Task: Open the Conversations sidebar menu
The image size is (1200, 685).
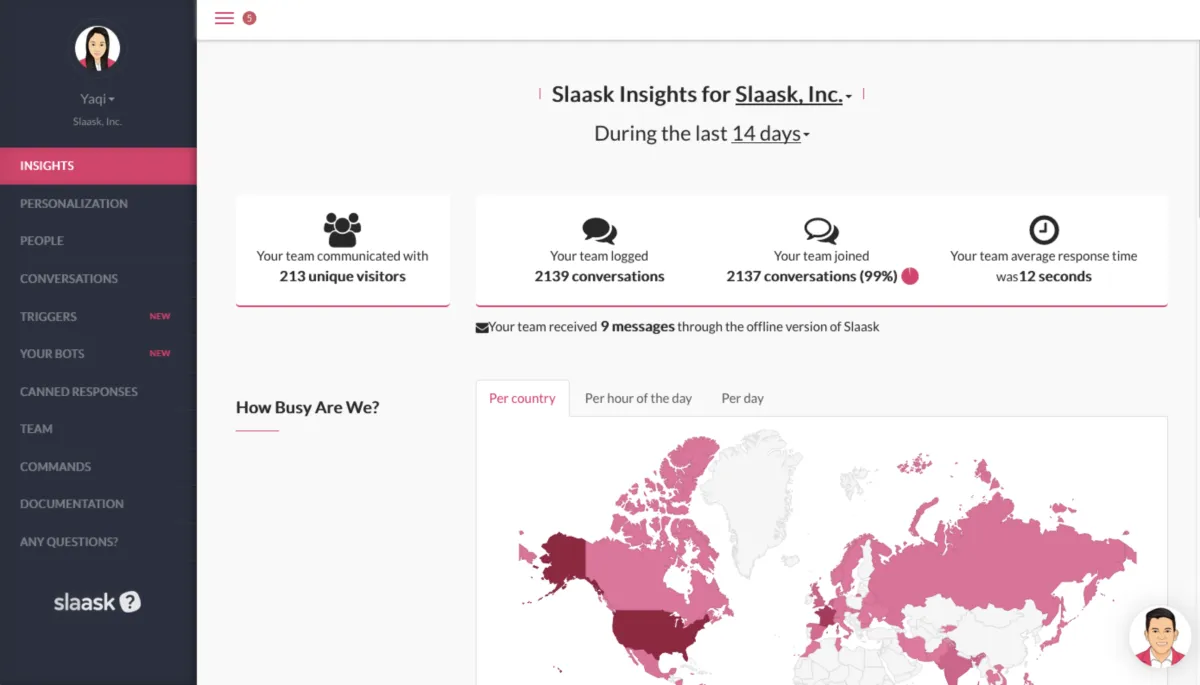Action: click(x=69, y=279)
